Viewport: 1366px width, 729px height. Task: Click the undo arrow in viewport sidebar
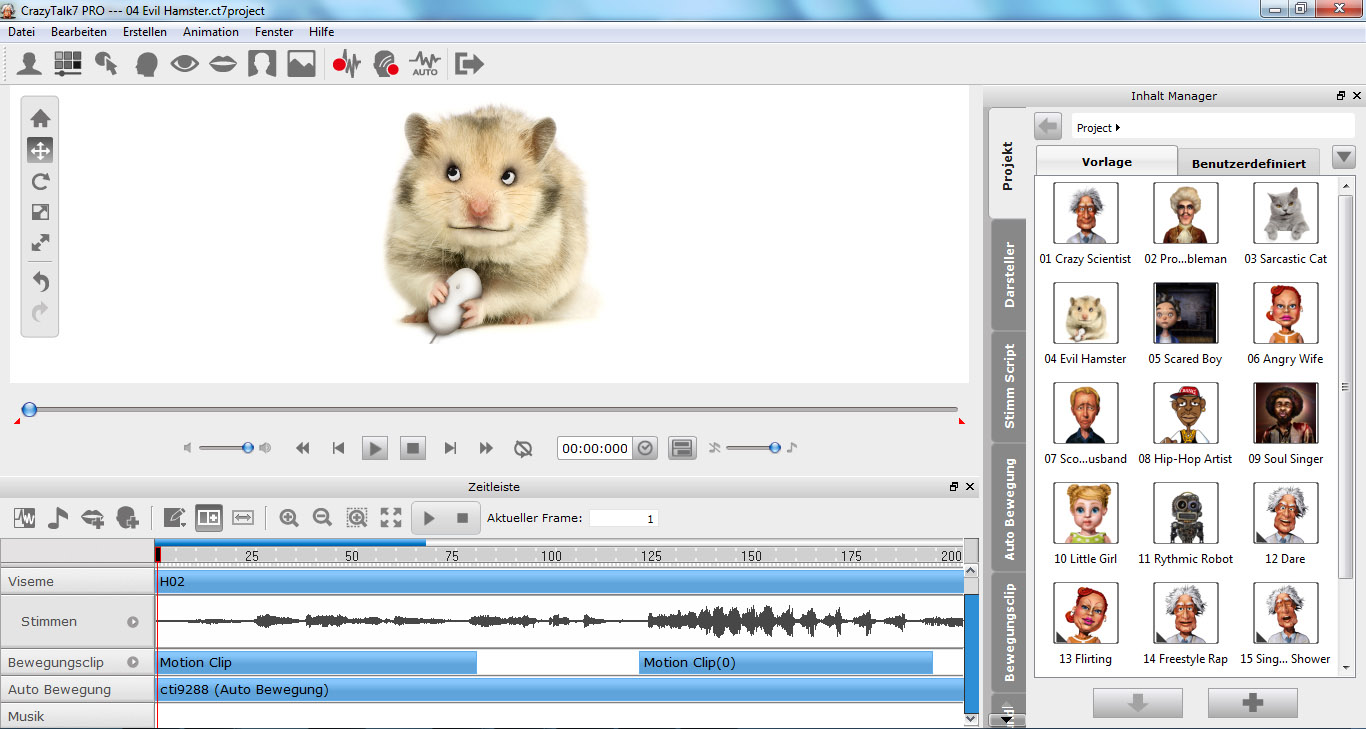(40, 282)
